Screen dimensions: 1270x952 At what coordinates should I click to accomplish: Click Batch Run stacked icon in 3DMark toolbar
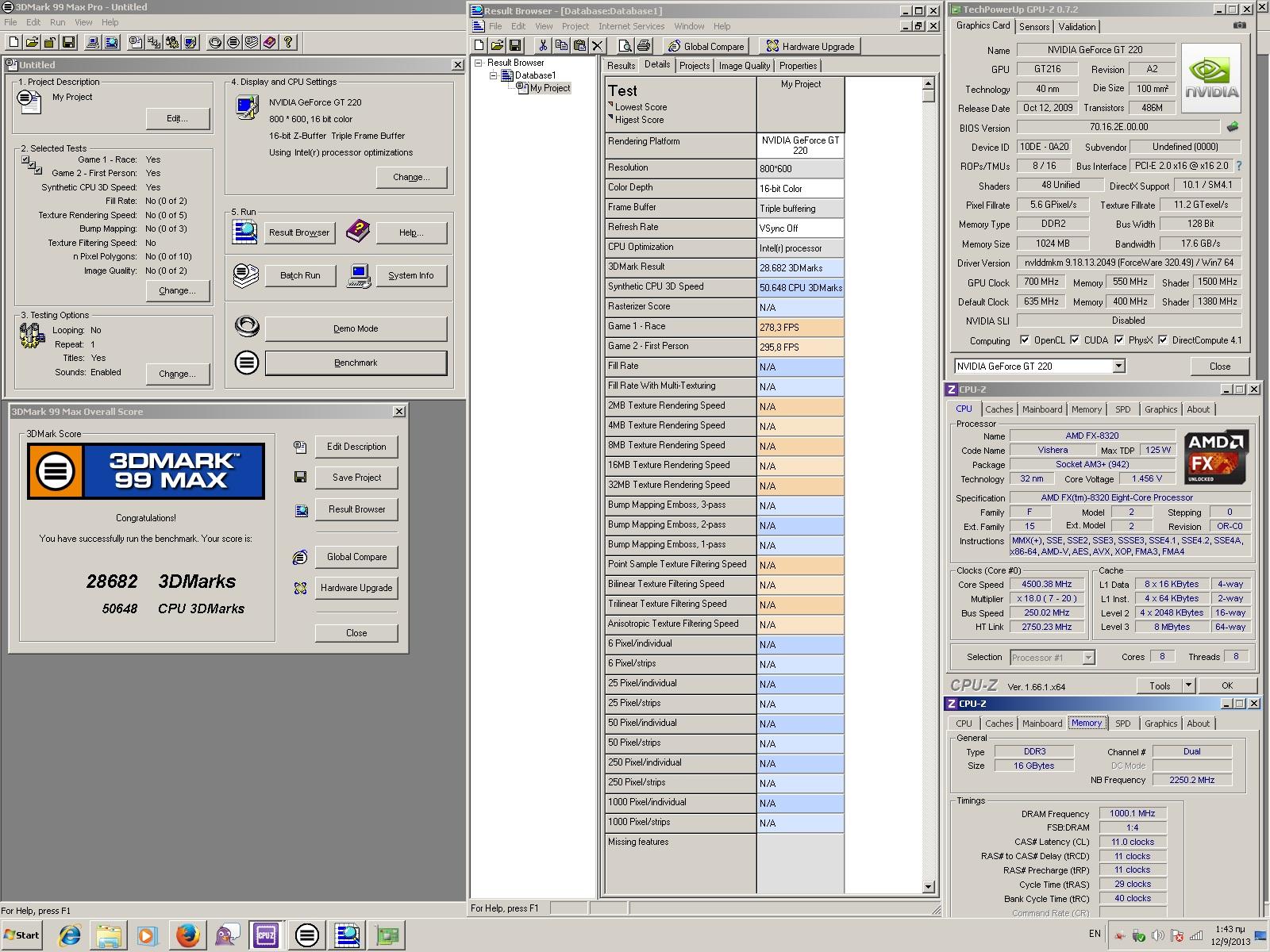[252, 43]
